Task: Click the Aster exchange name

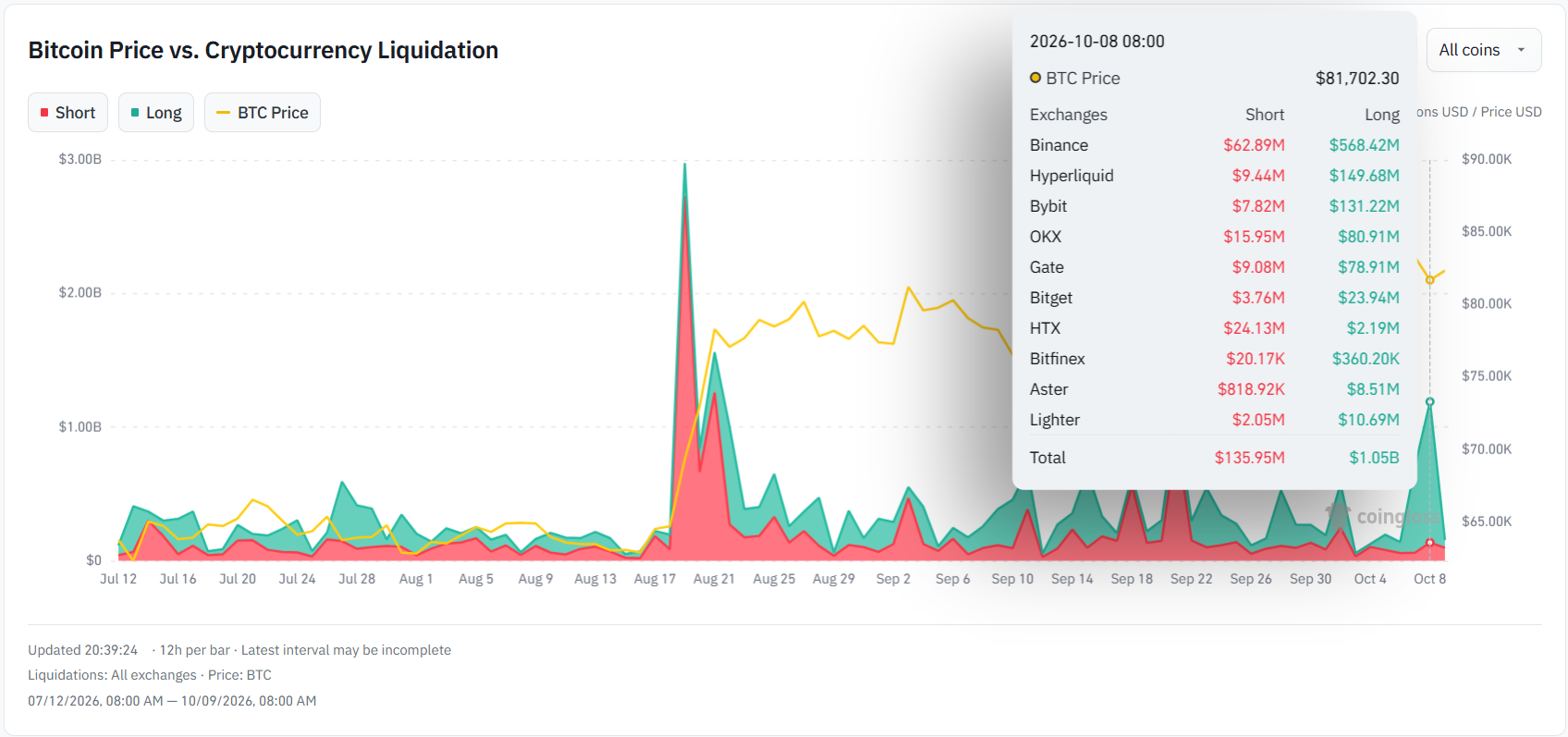Action: coord(1048,389)
